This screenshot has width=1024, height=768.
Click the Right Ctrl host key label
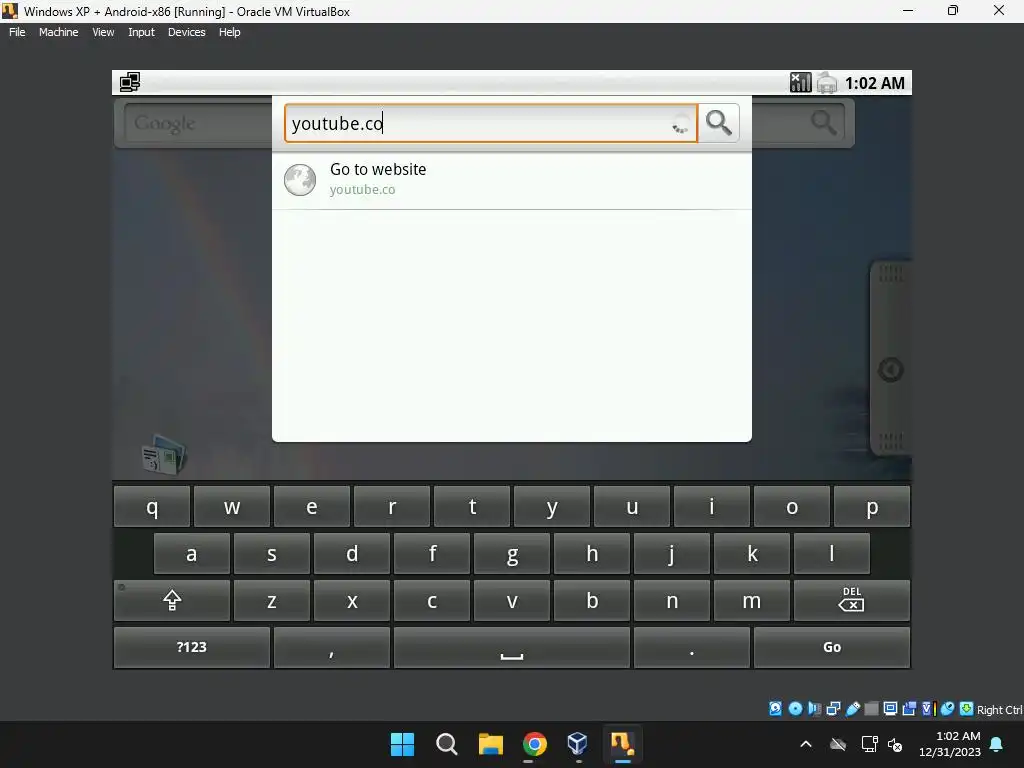(x=999, y=710)
